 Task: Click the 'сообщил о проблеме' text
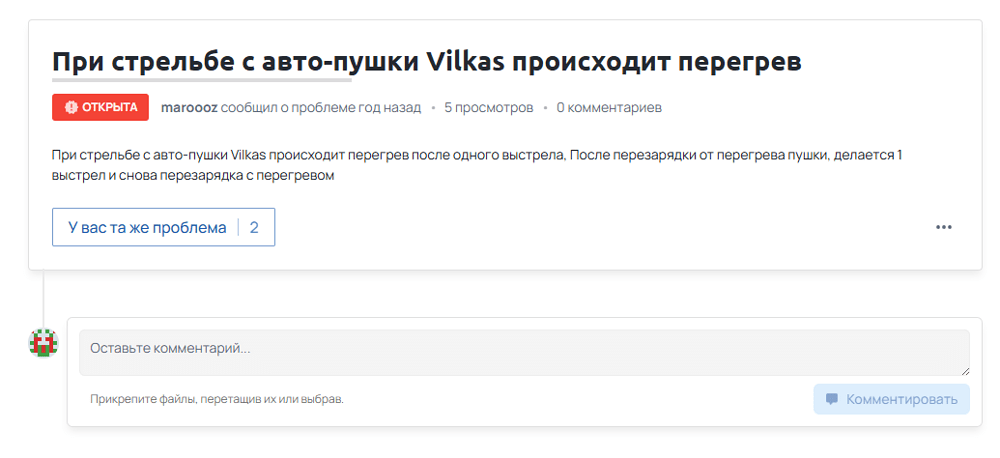pyautogui.click(x=284, y=107)
